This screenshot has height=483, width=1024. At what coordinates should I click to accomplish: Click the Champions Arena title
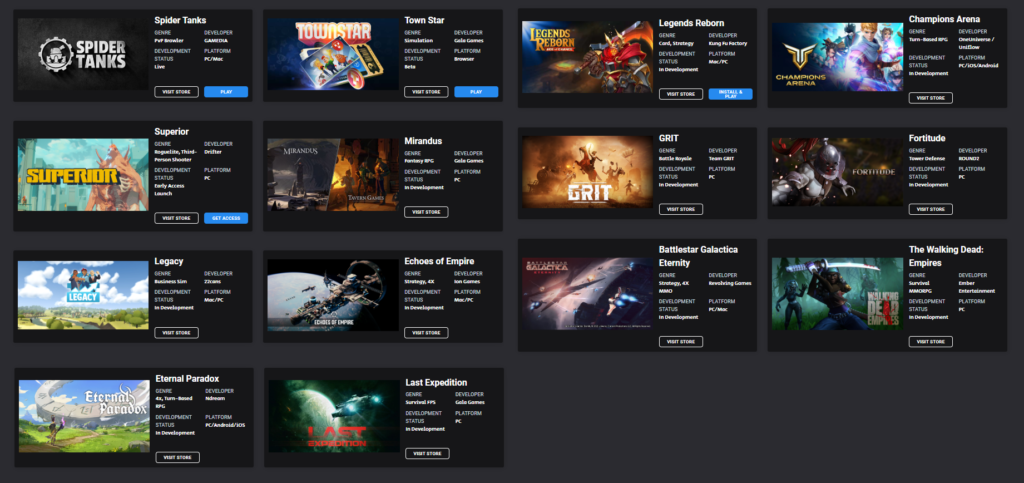(944, 20)
